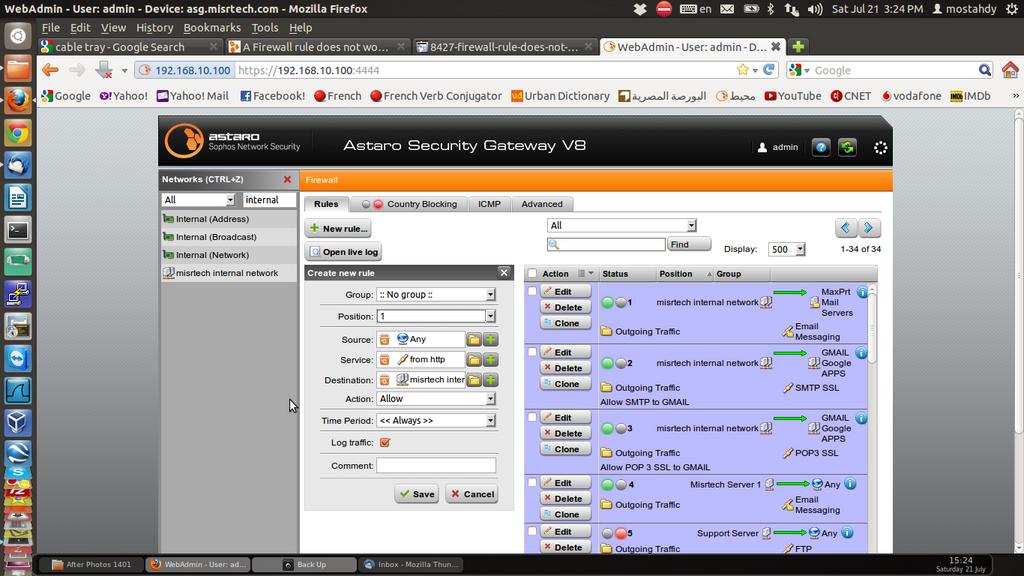Image resolution: width=1024 pixels, height=576 pixels.
Task: Select the checkbox for rule 2
Action: point(532,352)
